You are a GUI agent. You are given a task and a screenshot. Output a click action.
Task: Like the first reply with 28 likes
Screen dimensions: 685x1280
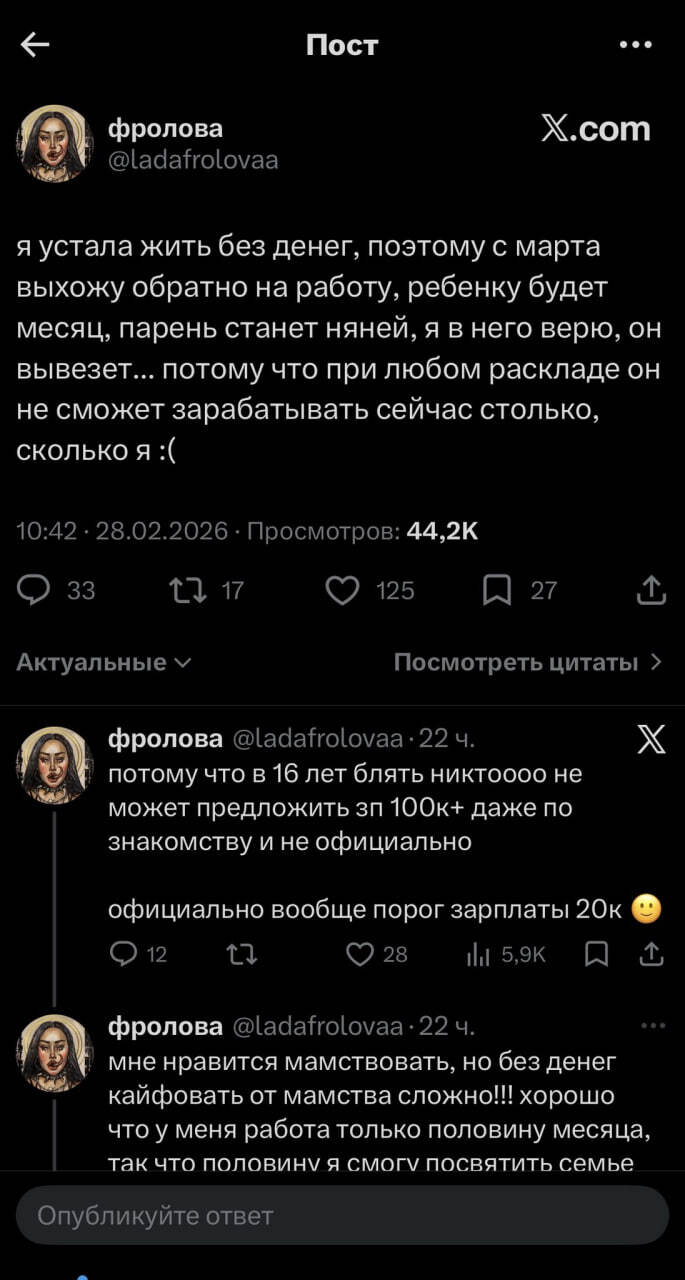360,954
